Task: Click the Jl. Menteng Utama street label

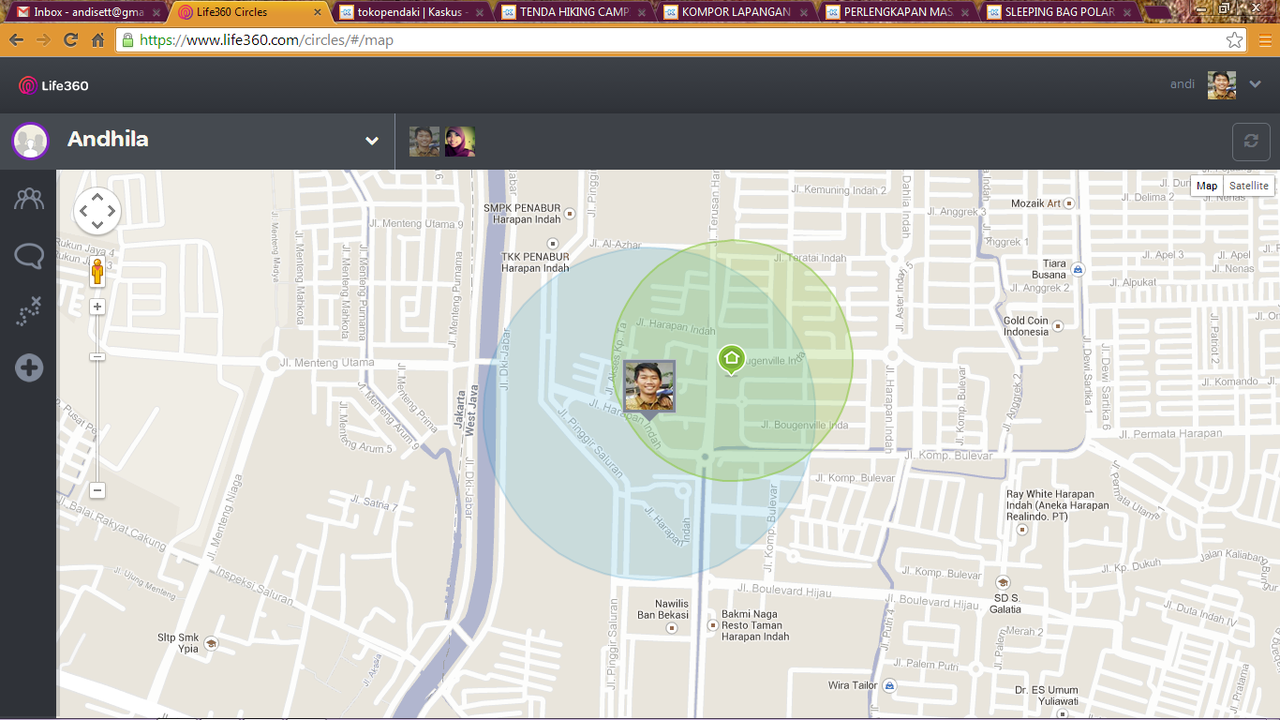Action: [326, 363]
